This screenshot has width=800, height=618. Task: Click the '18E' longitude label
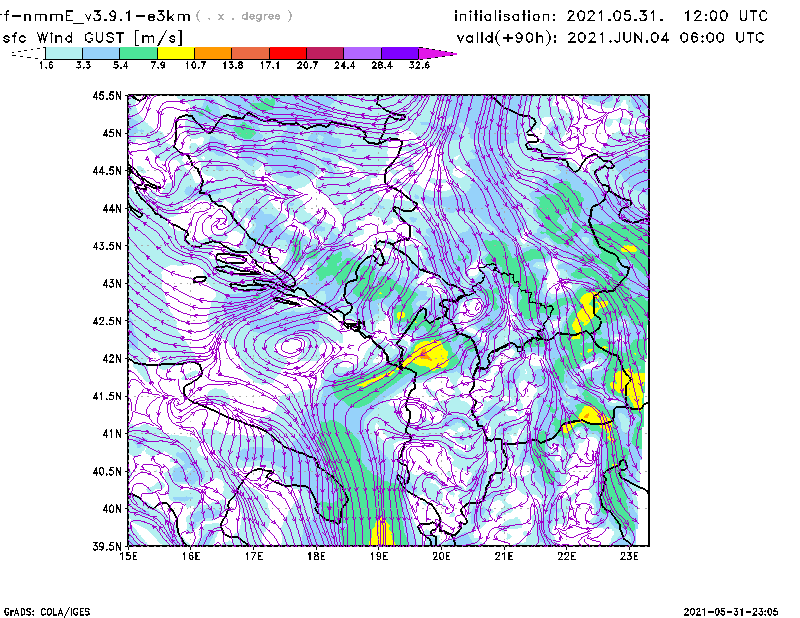pyautogui.click(x=316, y=556)
